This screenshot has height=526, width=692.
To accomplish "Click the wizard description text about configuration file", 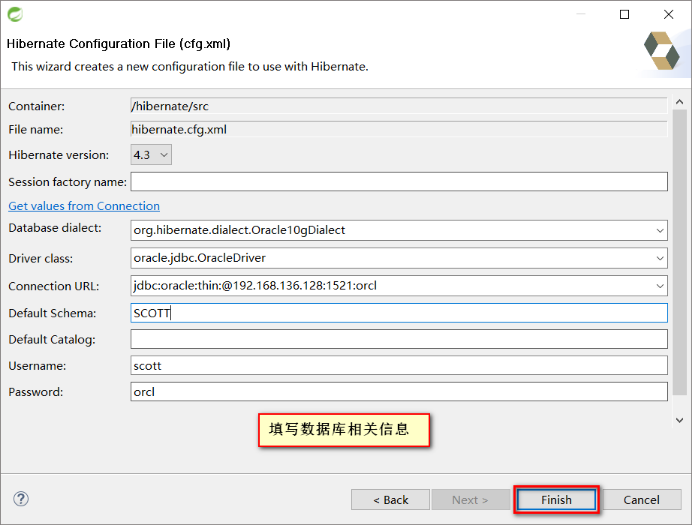I will pos(190,67).
